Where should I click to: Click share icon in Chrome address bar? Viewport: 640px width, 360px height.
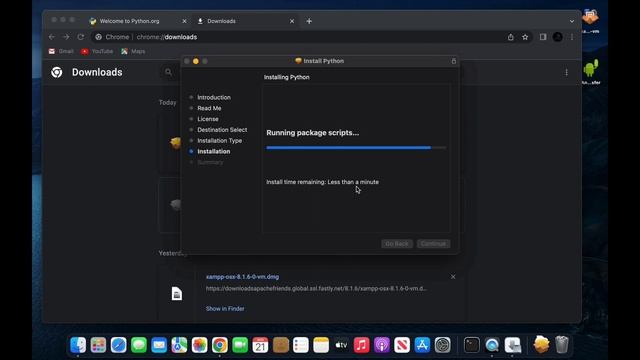coord(511,37)
